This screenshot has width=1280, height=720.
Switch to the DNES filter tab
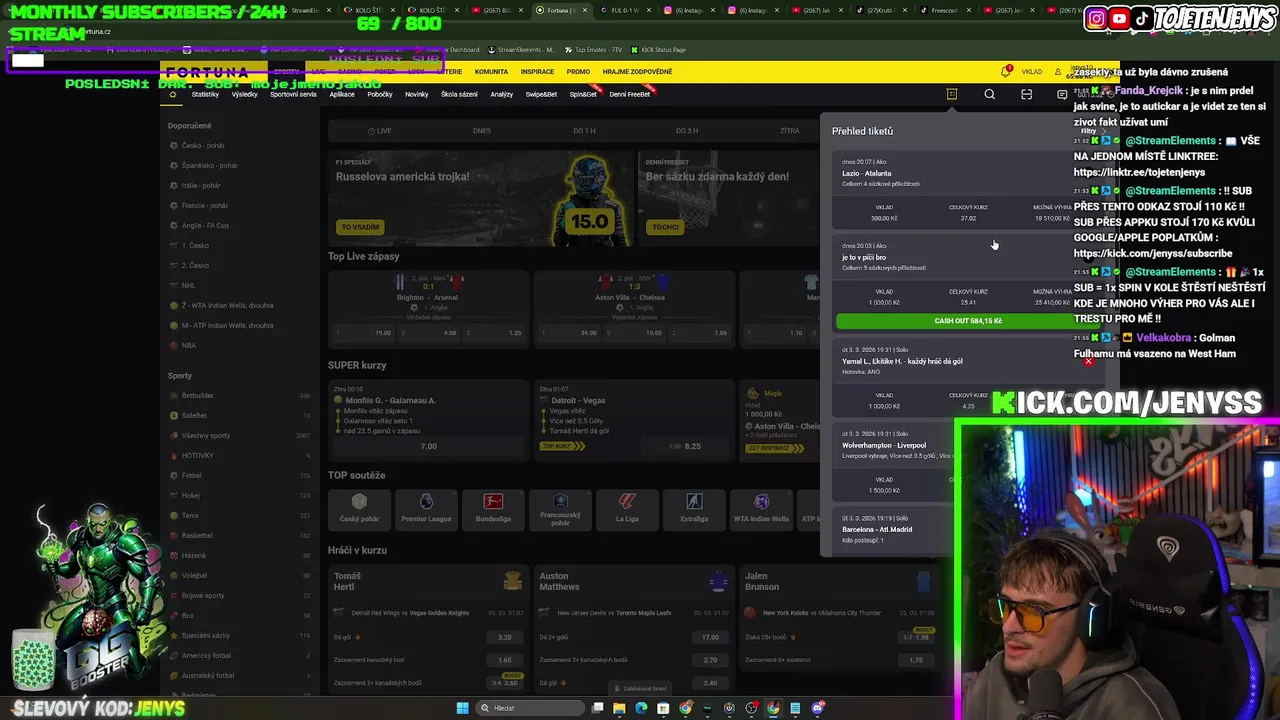[482, 131]
